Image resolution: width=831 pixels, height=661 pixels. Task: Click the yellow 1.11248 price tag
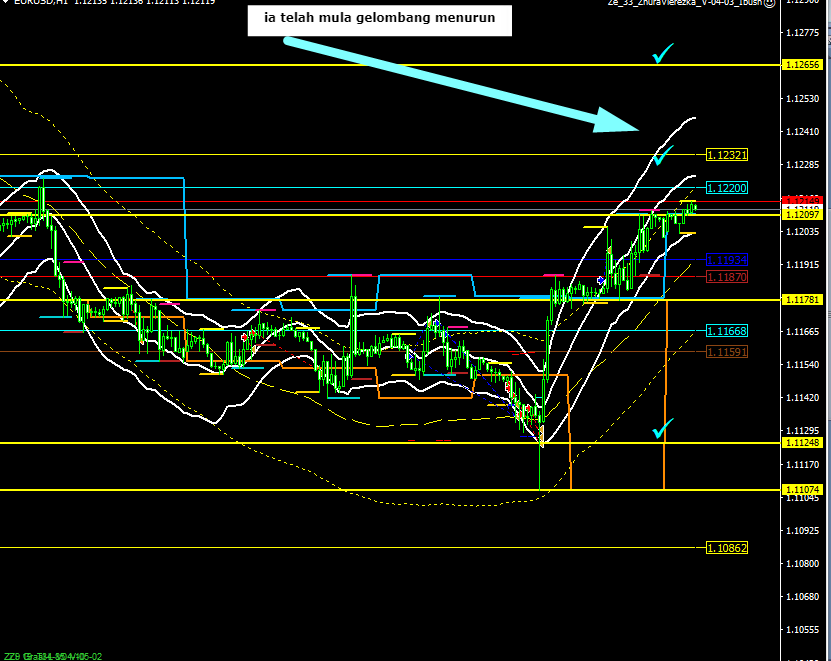click(802, 443)
